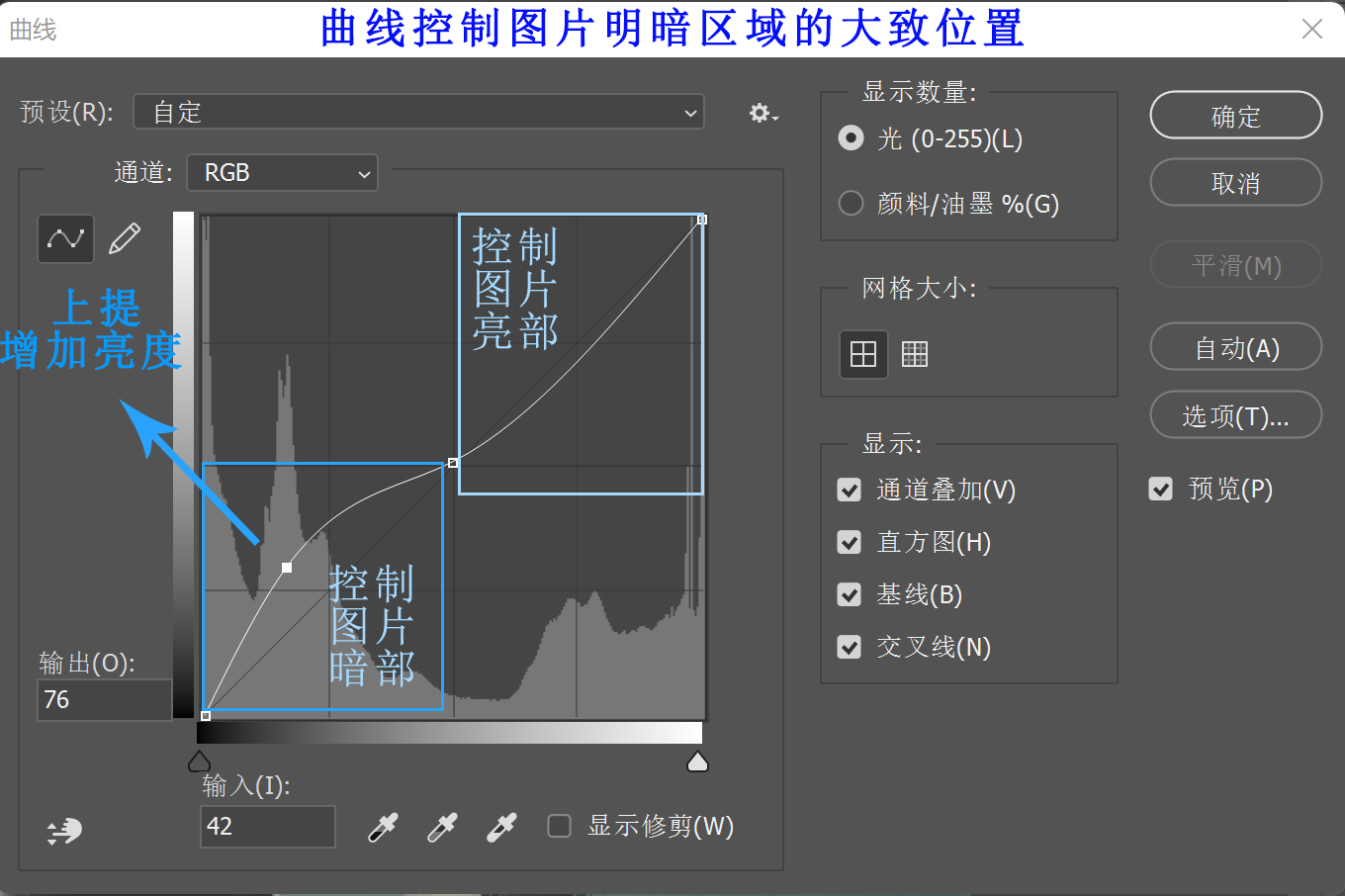This screenshot has height=896, width=1345.
Task: Select the pencil draw curve tool
Action: pos(125,238)
